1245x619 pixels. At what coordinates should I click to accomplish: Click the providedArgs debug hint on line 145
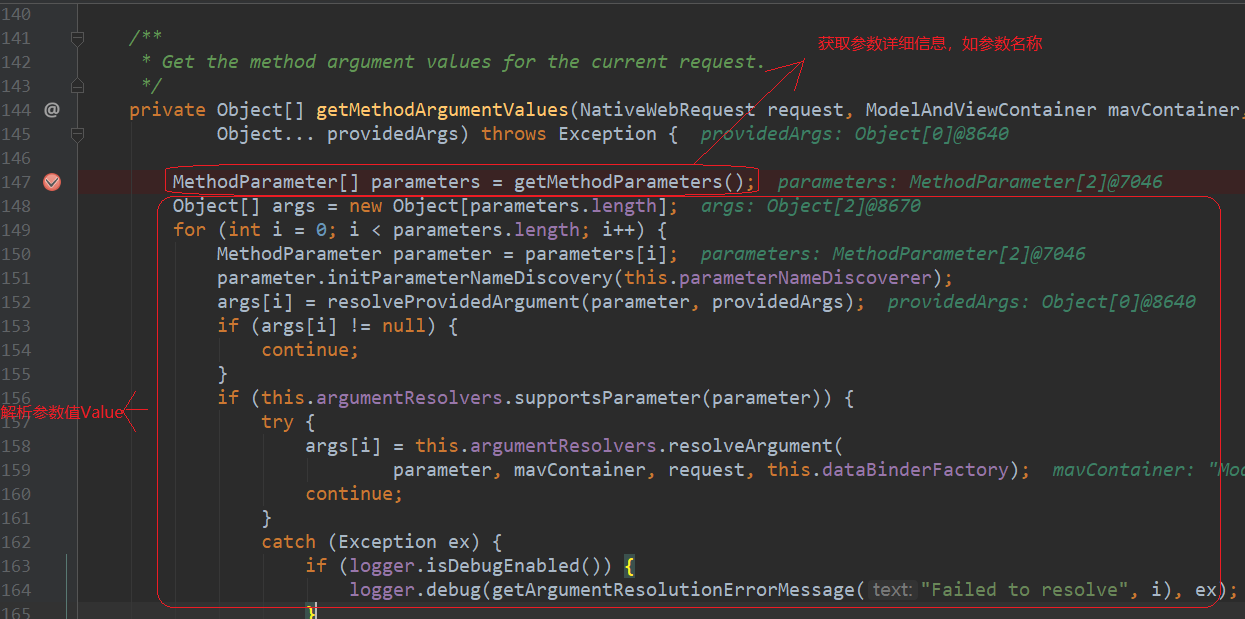[855, 134]
